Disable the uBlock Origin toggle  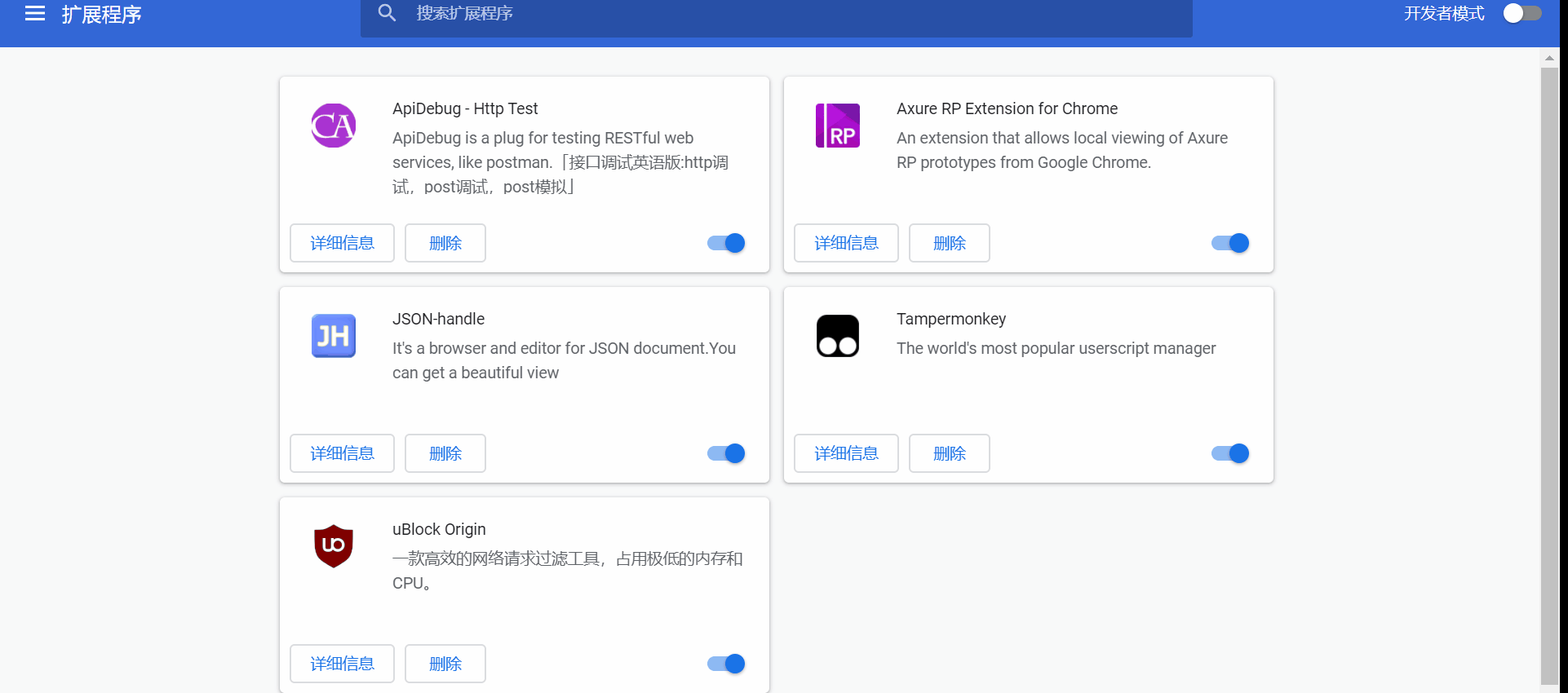point(726,664)
